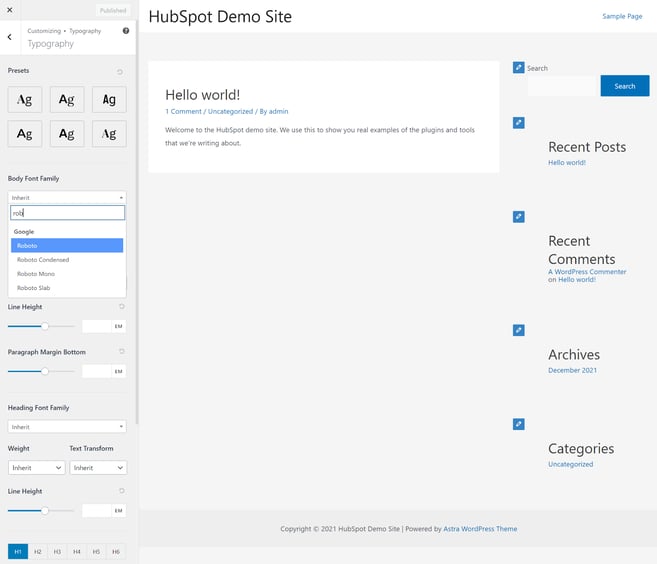The width and height of the screenshot is (657, 564).
Task: Open Hello world! under Recent Posts
Action: click(567, 163)
